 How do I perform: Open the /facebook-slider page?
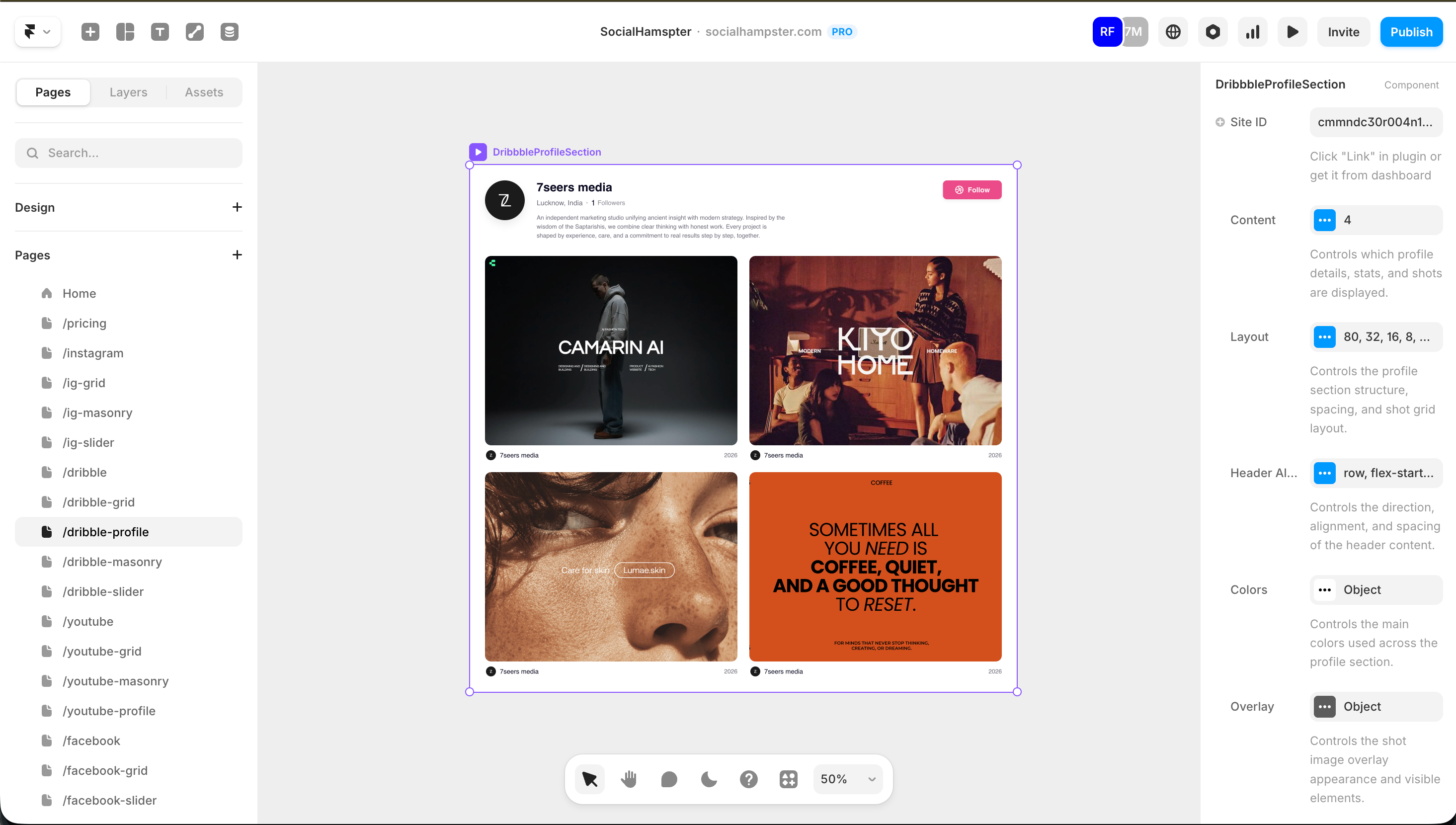click(x=129, y=801)
